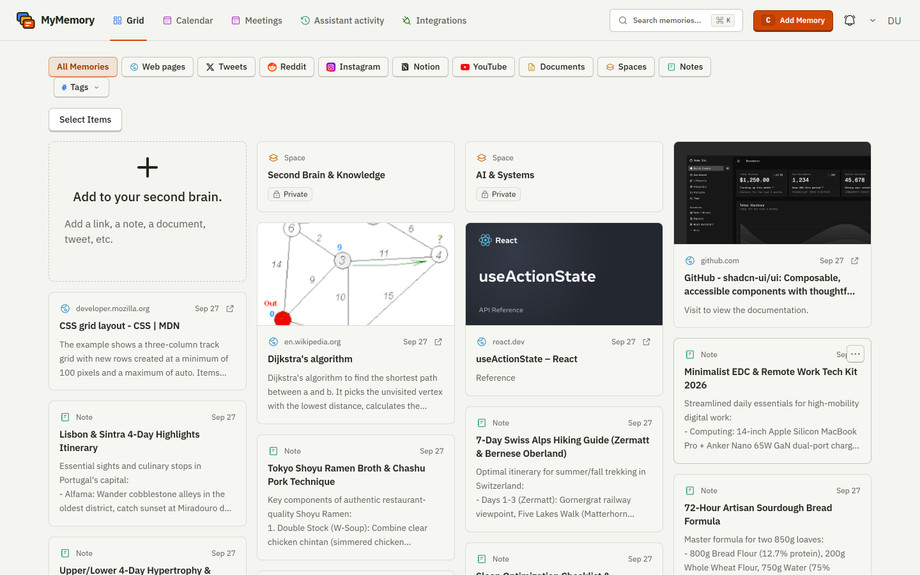The image size is (920, 575).
Task: Open external link icon on CSS grid layout card
Action: click(x=230, y=309)
